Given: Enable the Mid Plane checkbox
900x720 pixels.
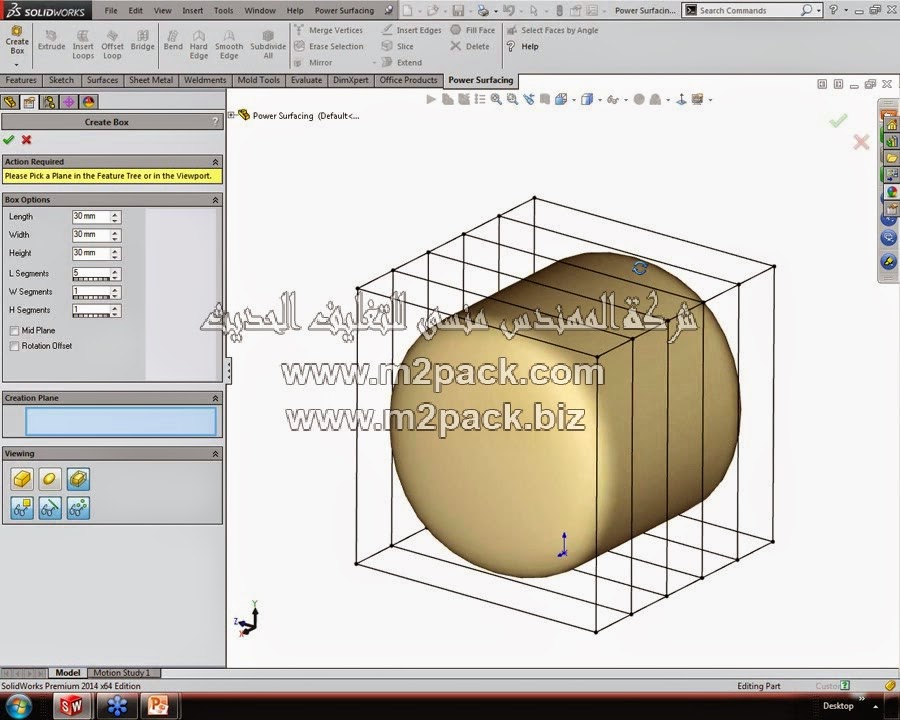Looking at the screenshot, I should point(14,331).
